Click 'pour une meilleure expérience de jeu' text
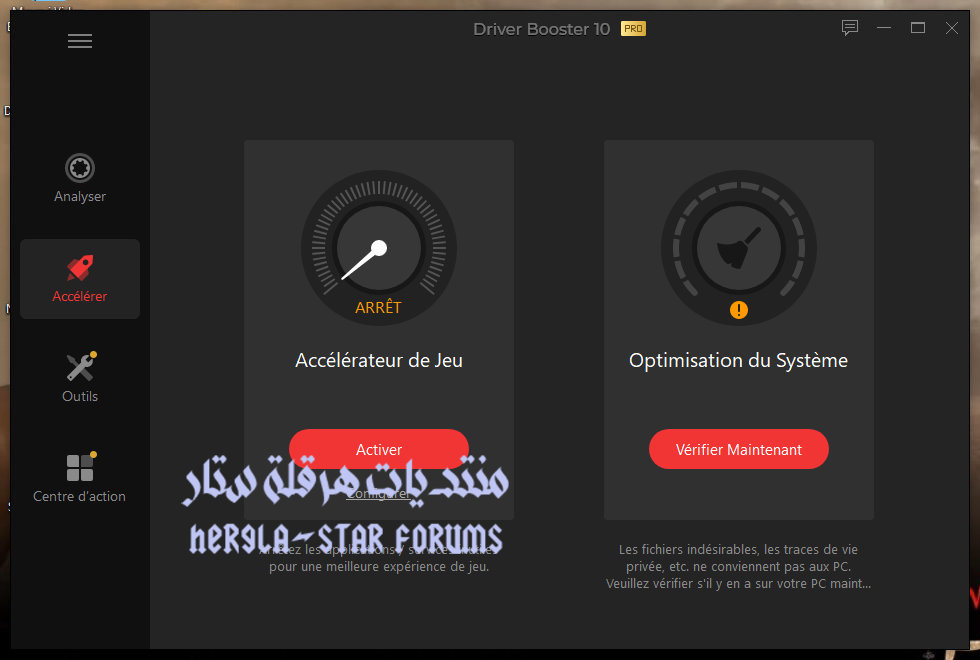This screenshot has height=660, width=980. (x=379, y=566)
